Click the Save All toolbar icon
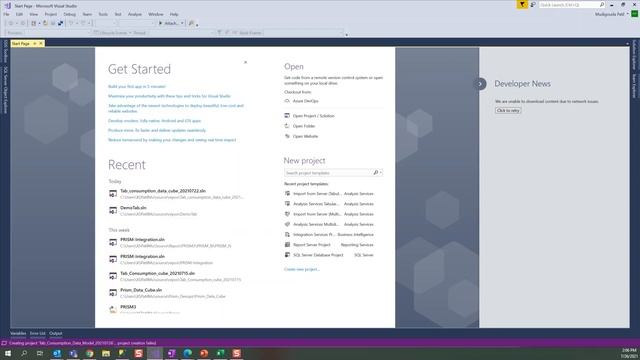The width and height of the screenshot is (640, 360). (x=60, y=23)
